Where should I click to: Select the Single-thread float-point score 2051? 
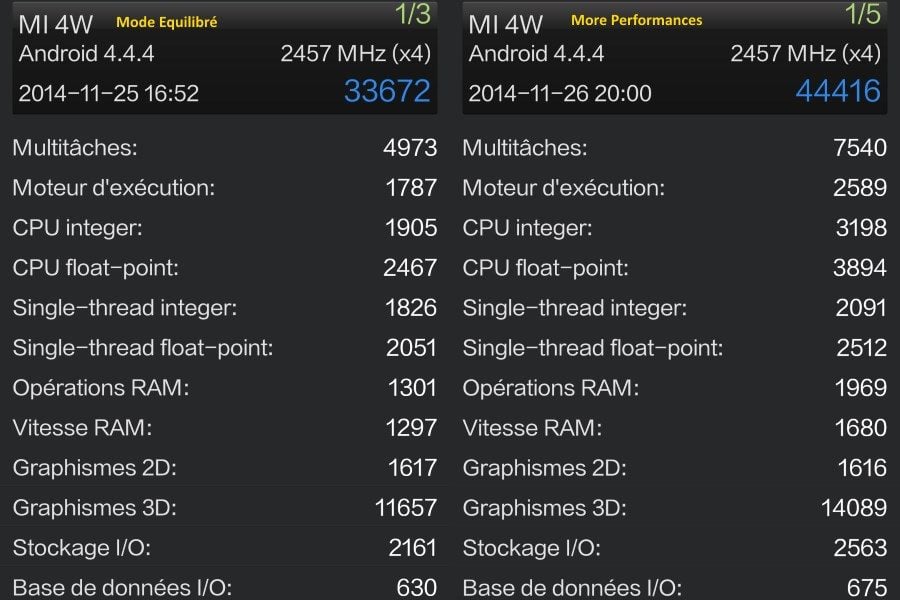(x=411, y=348)
